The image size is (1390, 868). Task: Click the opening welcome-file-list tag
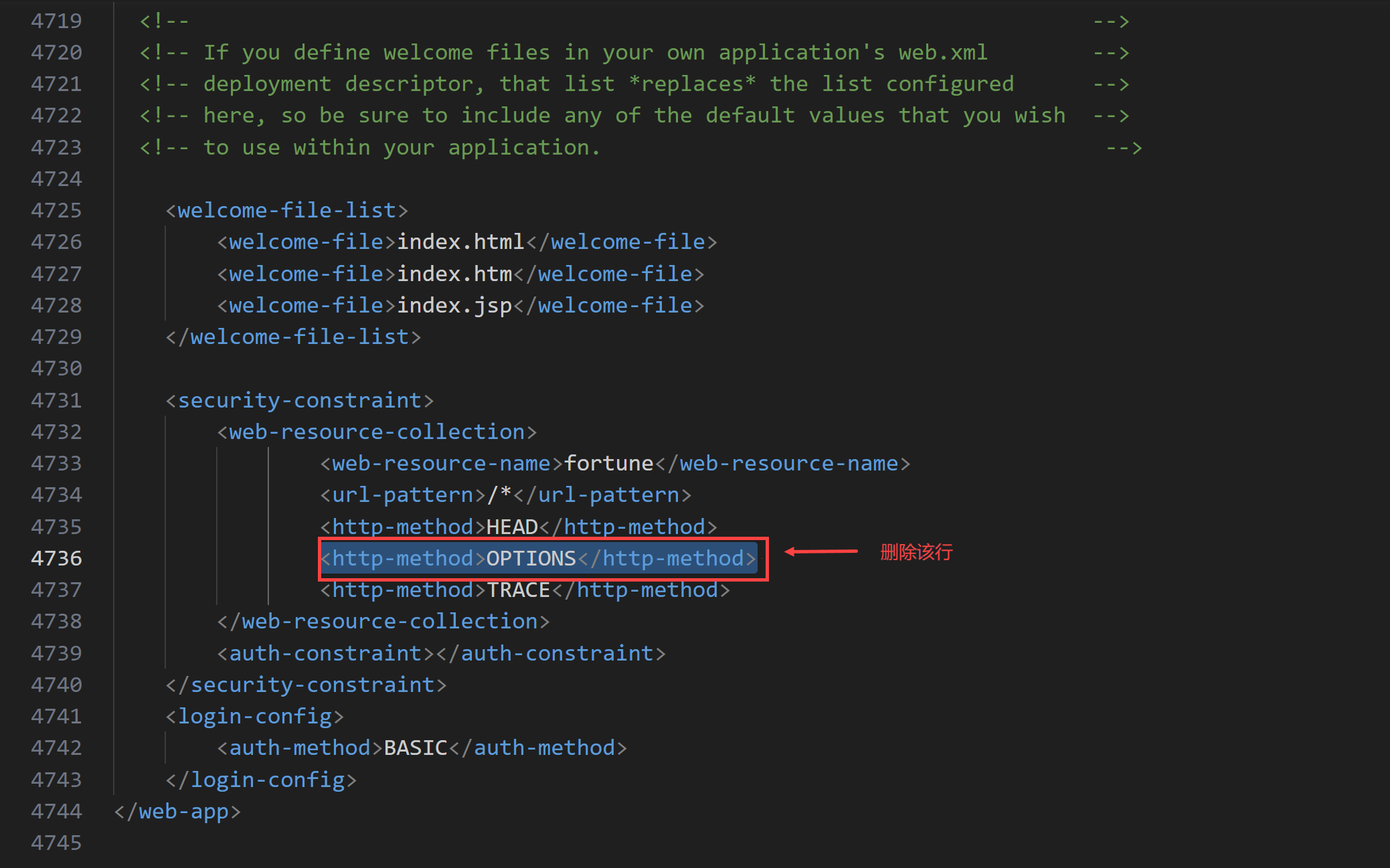(x=286, y=210)
